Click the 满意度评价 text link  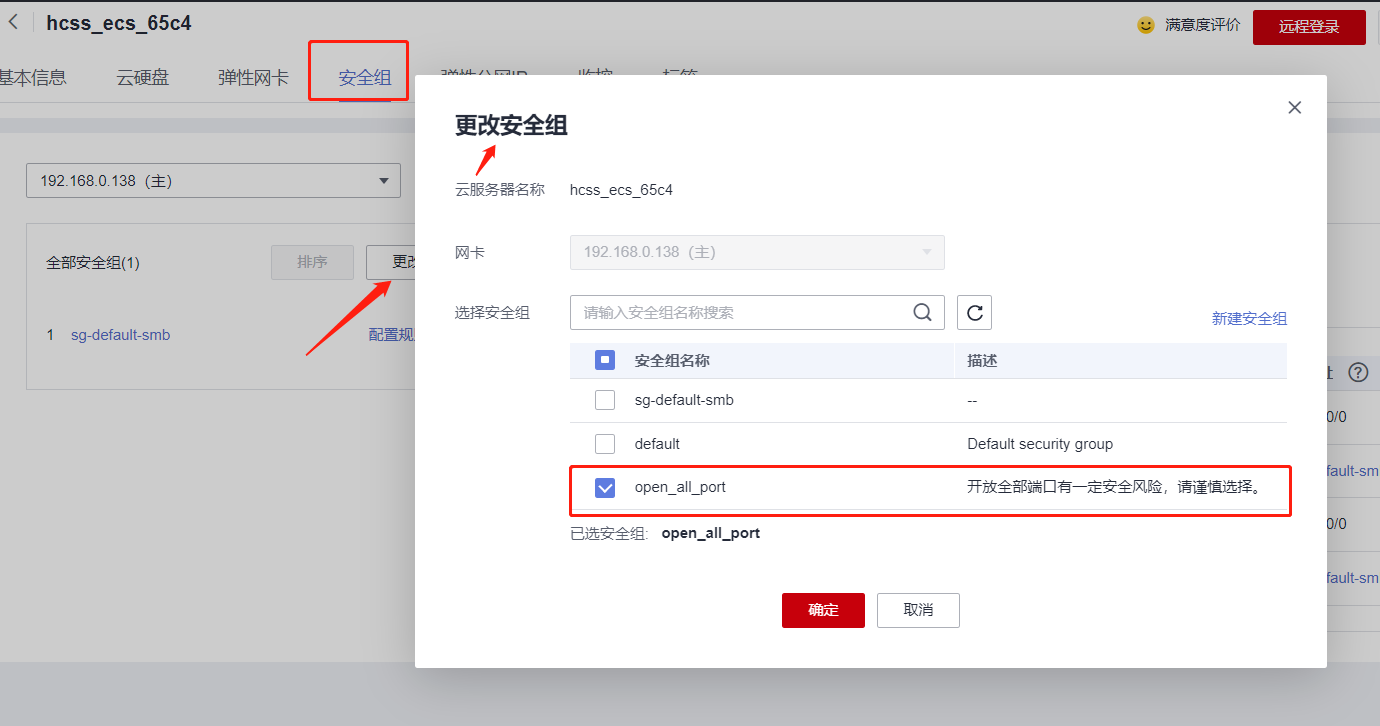coord(1202,25)
